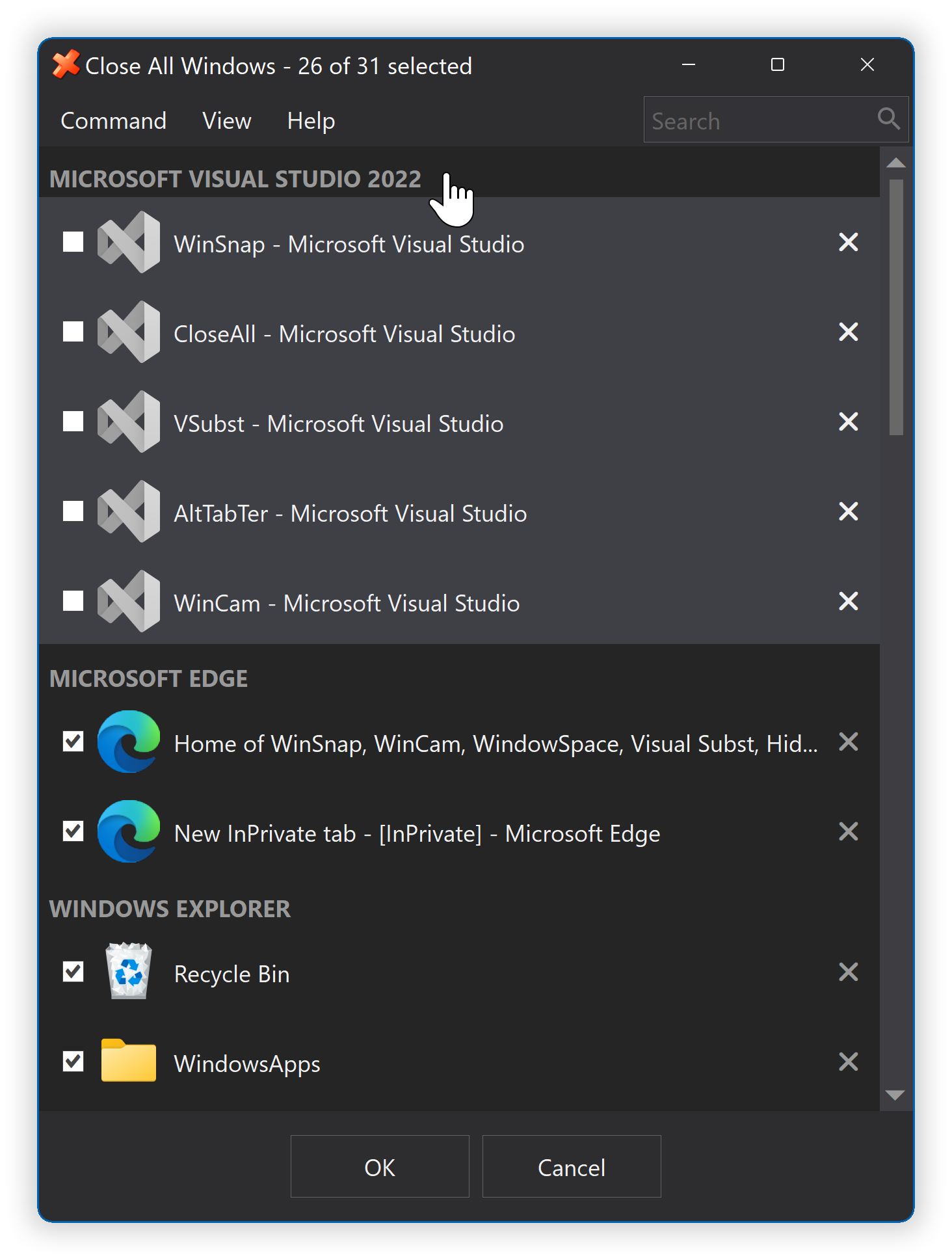This screenshot has width=952, height=1260.
Task: Uncheck the WindowsApps checkbox
Action: [73, 1062]
